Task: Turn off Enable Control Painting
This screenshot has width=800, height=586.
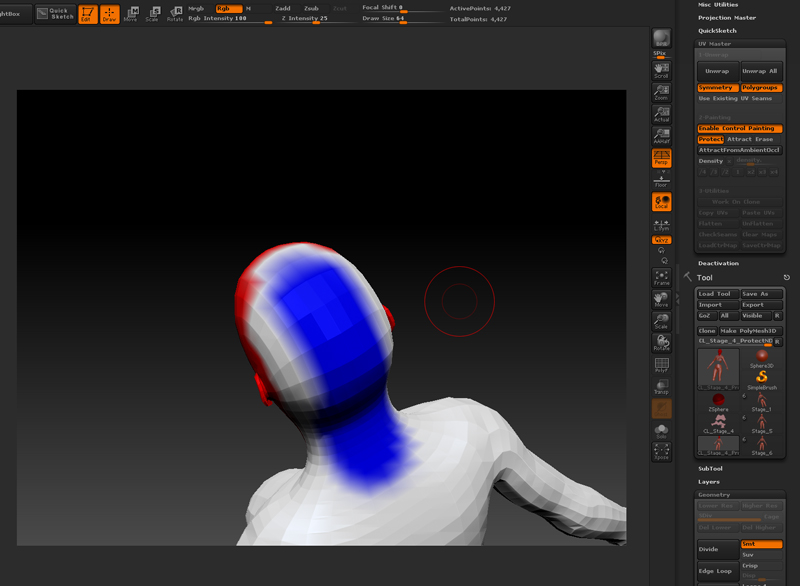Action: pos(740,128)
